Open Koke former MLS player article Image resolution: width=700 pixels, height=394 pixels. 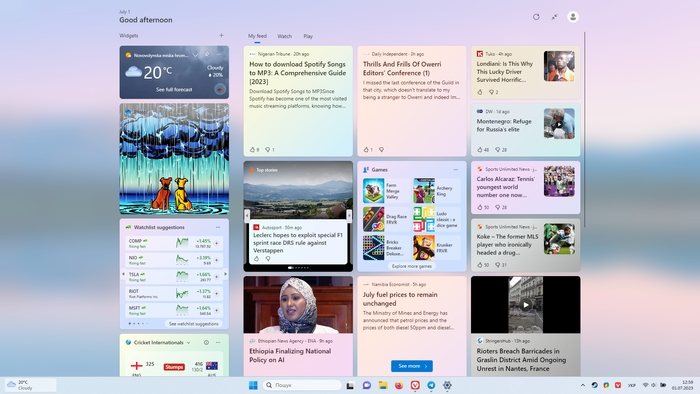pyautogui.click(x=507, y=245)
